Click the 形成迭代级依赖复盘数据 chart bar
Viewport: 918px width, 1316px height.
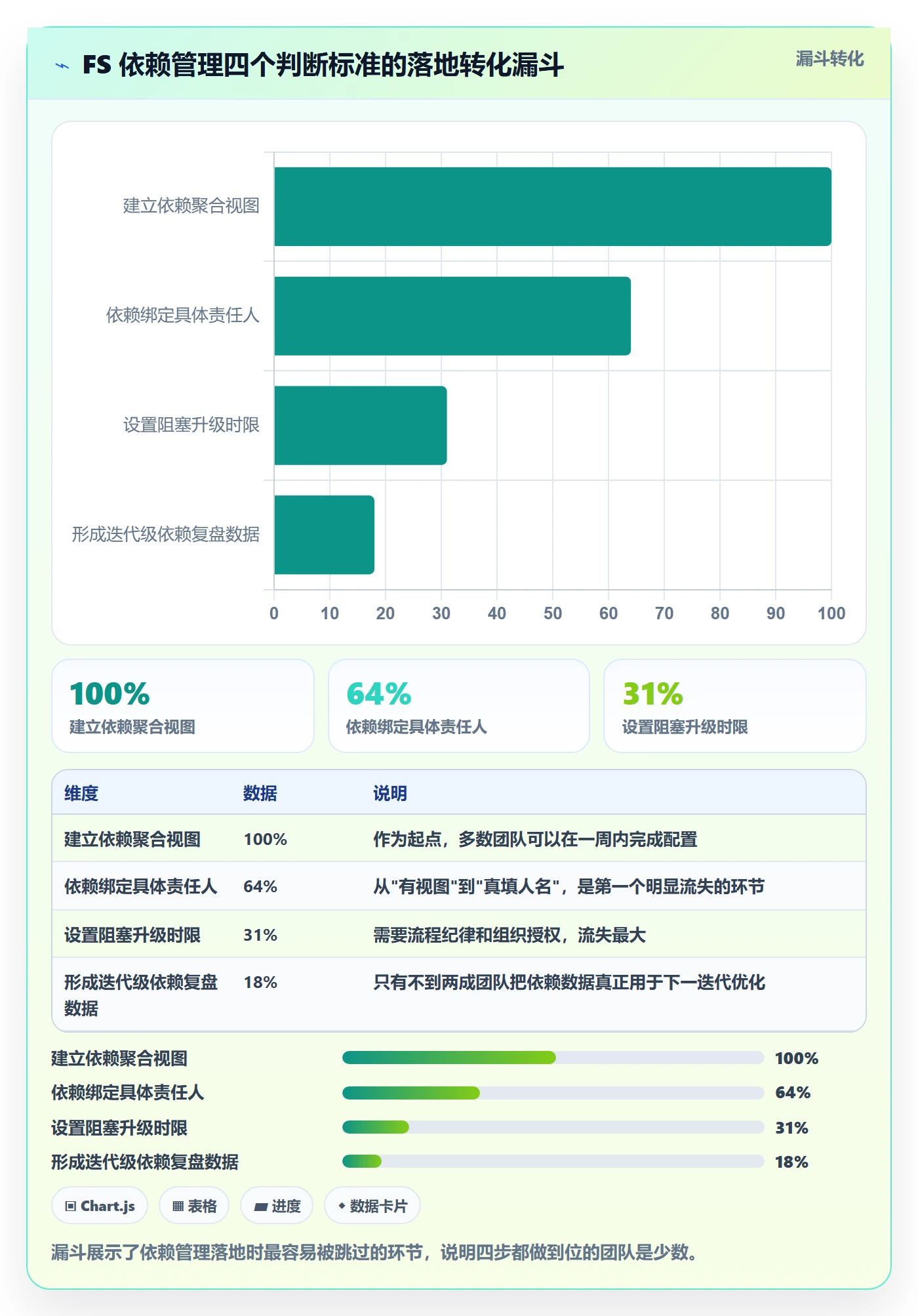coord(325,535)
